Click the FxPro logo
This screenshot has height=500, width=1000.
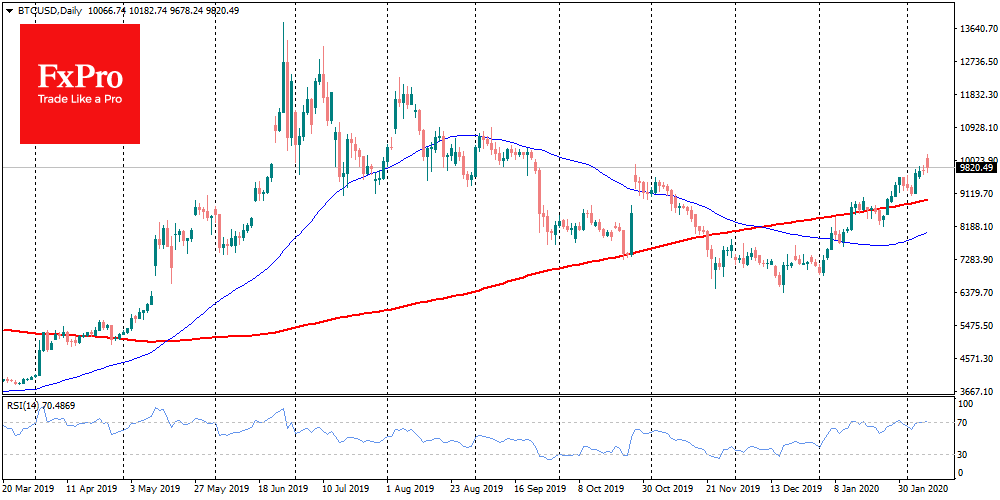pyautogui.click(x=78, y=77)
